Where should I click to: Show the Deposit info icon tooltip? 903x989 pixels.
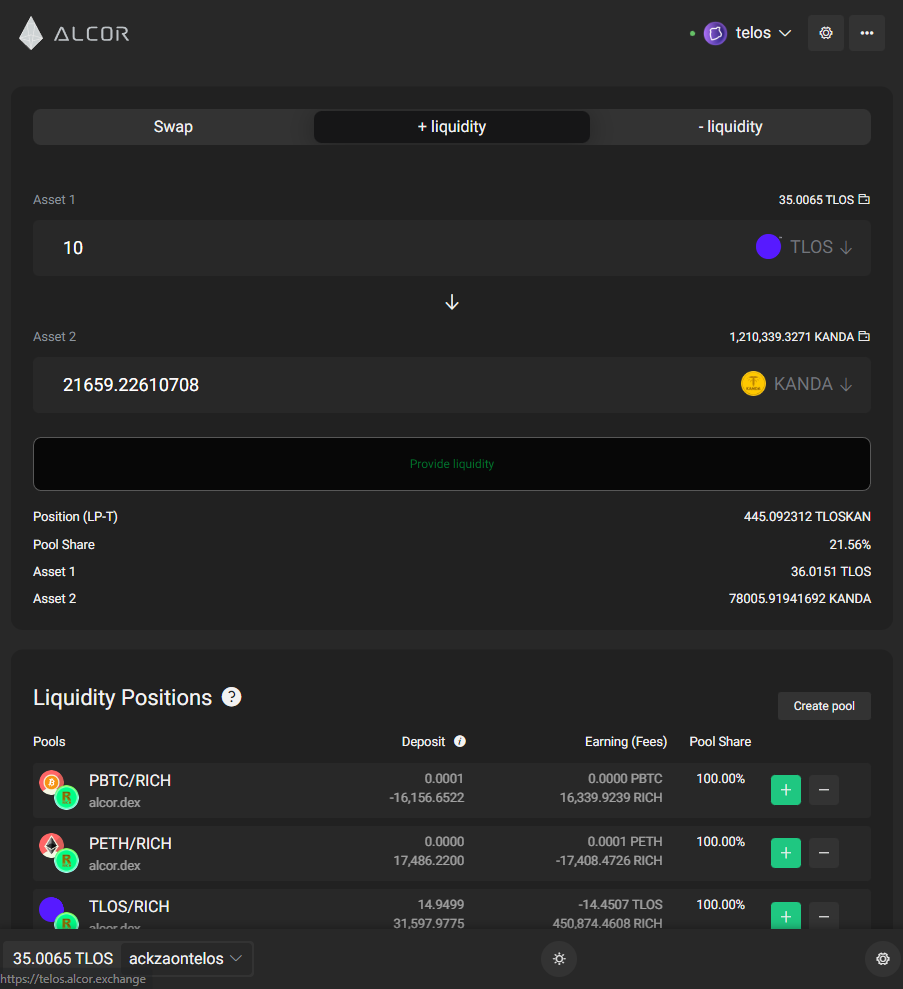click(x=460, y=741)
